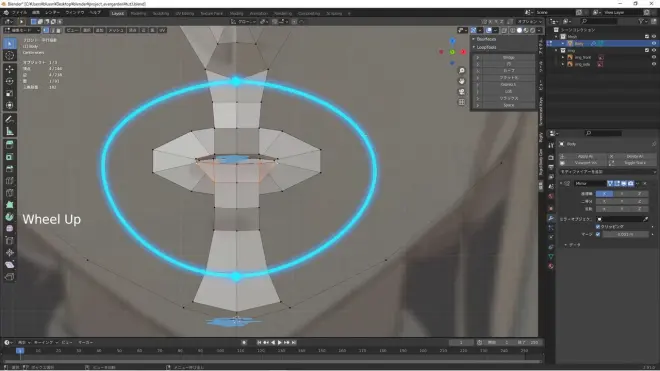The width and height of the screenshot is (660, 371).
Task: Collapse the LoopTools panel header
Action: (x=486, y=47)
